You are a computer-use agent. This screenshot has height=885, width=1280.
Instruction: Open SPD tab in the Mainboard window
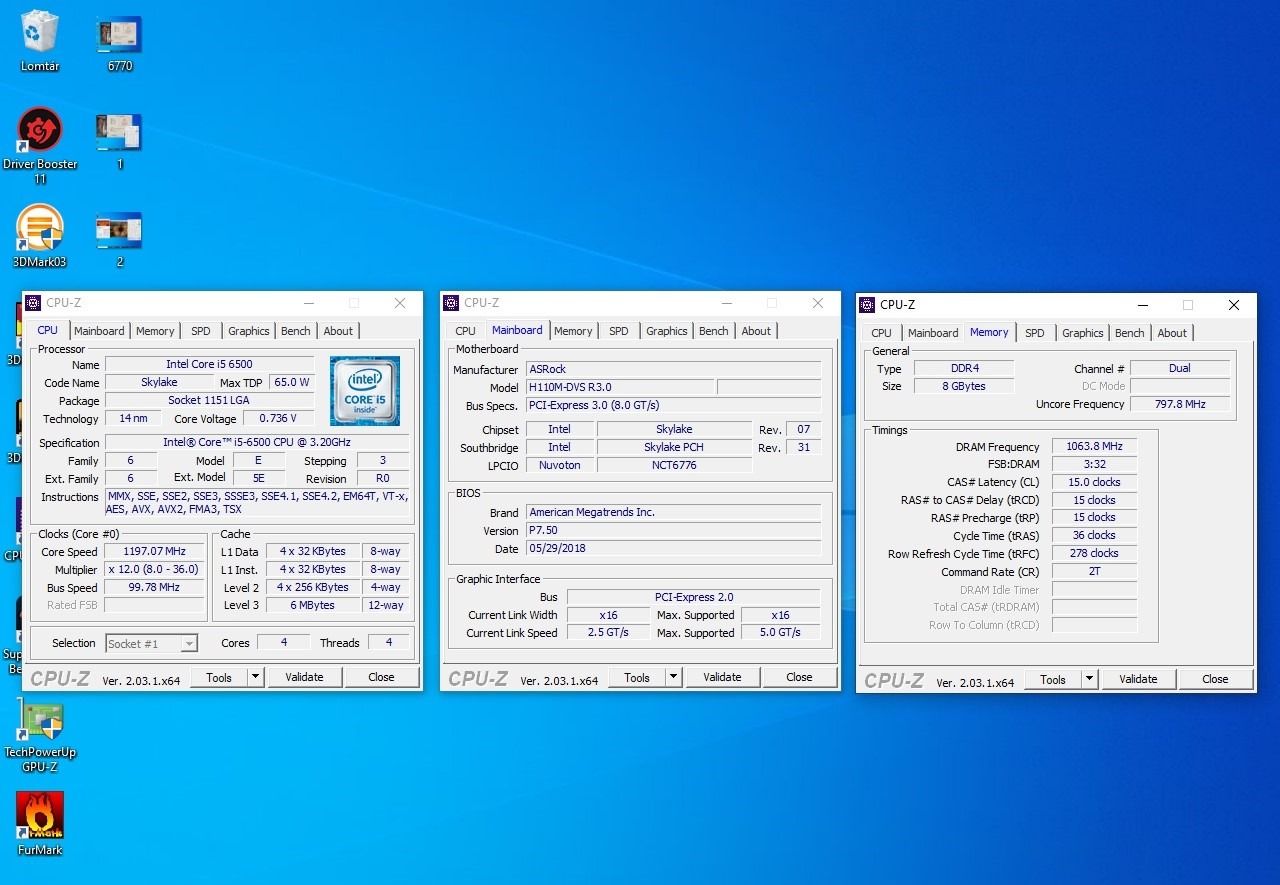tap(619, 331)
